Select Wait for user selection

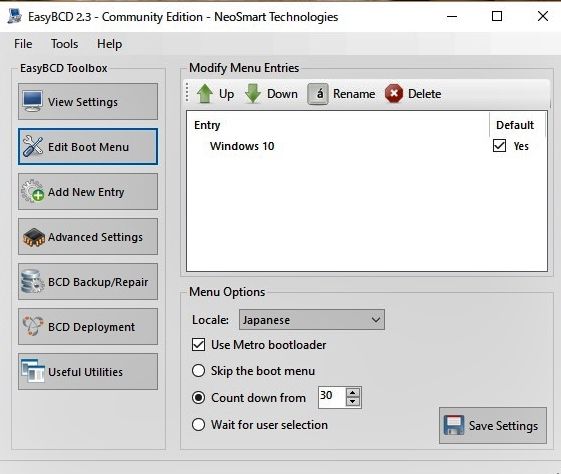199,425
